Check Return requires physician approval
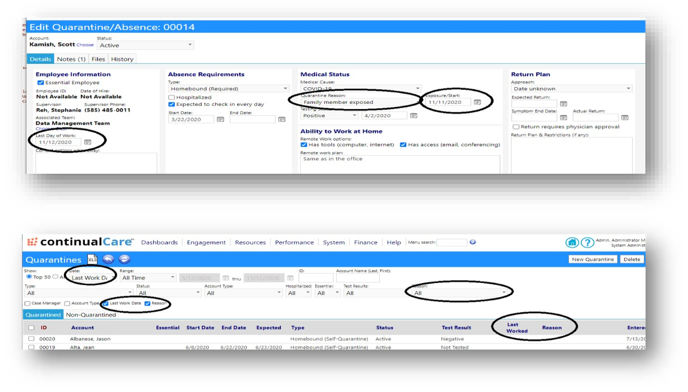 click(516, 127)
